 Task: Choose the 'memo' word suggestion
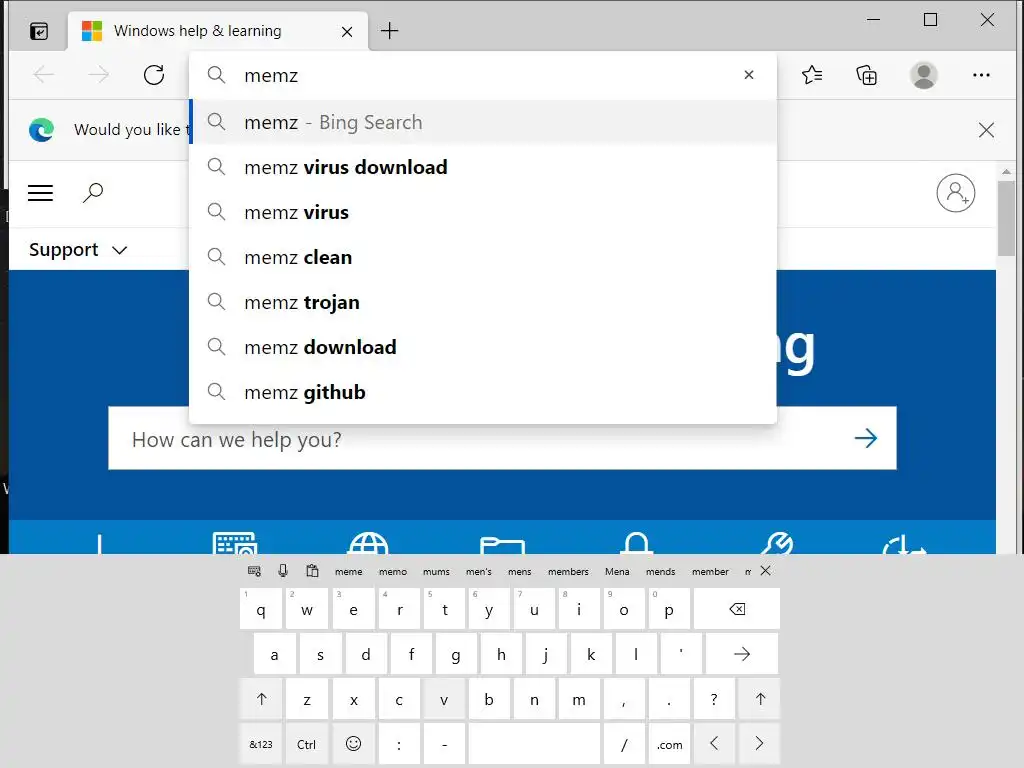(393, 571)
